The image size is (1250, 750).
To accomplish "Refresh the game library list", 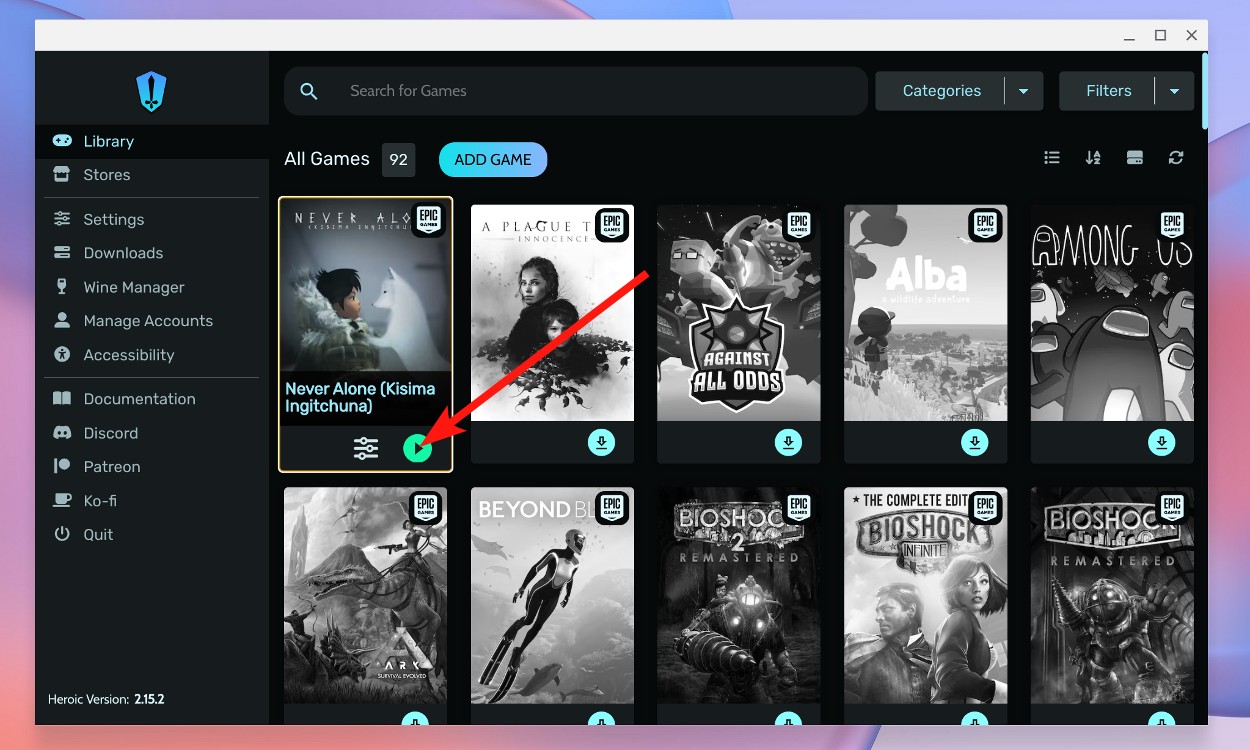I will coord(1175,157).
